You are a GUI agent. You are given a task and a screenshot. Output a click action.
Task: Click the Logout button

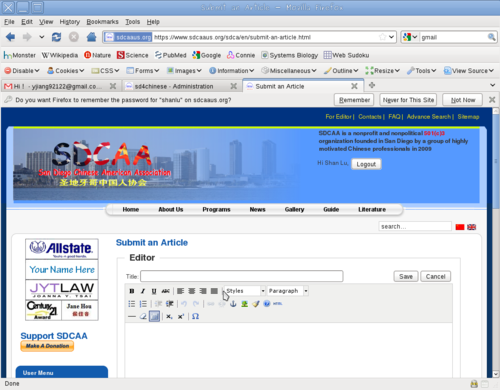pyautogui.click(x=366, y=164)
